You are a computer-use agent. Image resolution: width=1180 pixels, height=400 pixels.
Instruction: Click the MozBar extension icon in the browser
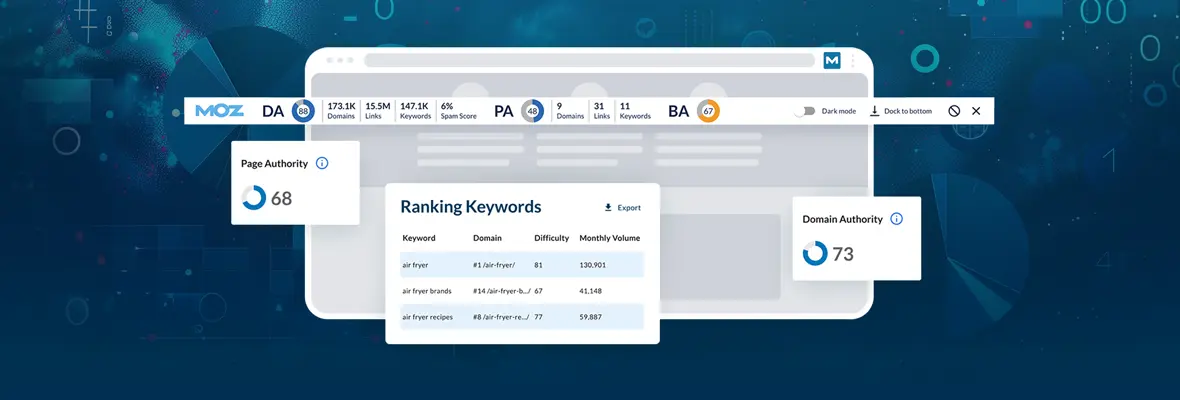tap(832, 61)
